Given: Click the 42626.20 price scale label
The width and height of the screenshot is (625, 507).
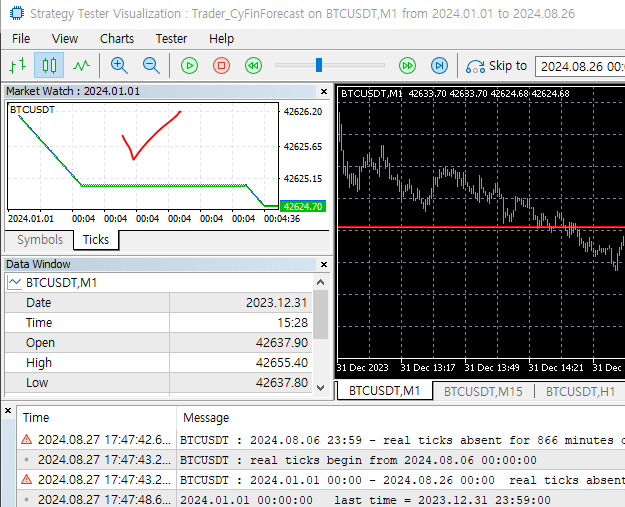Looking at the screenshot, I should click(x=303, y=112).
